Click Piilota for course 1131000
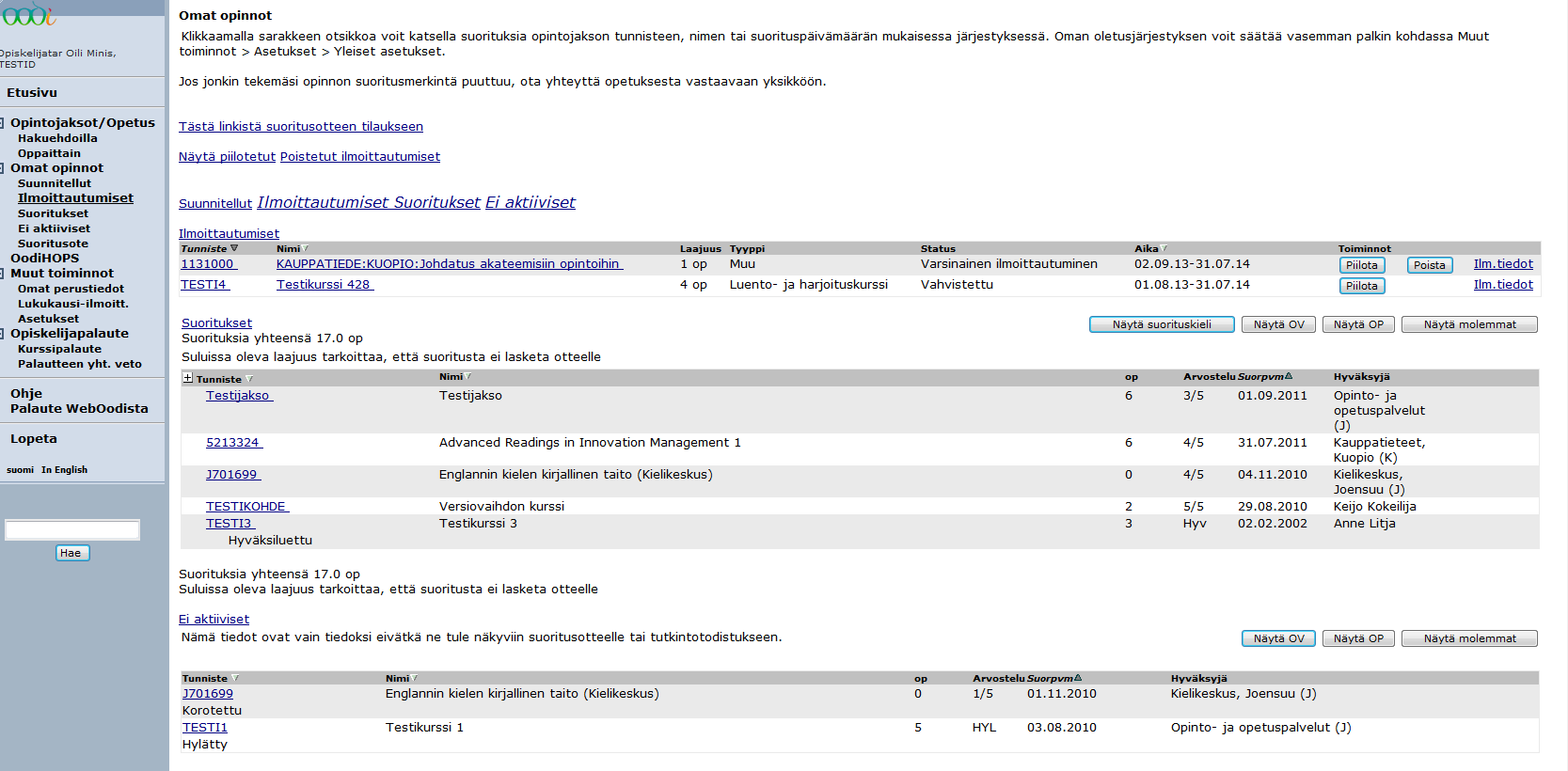 click(1362, 265)
